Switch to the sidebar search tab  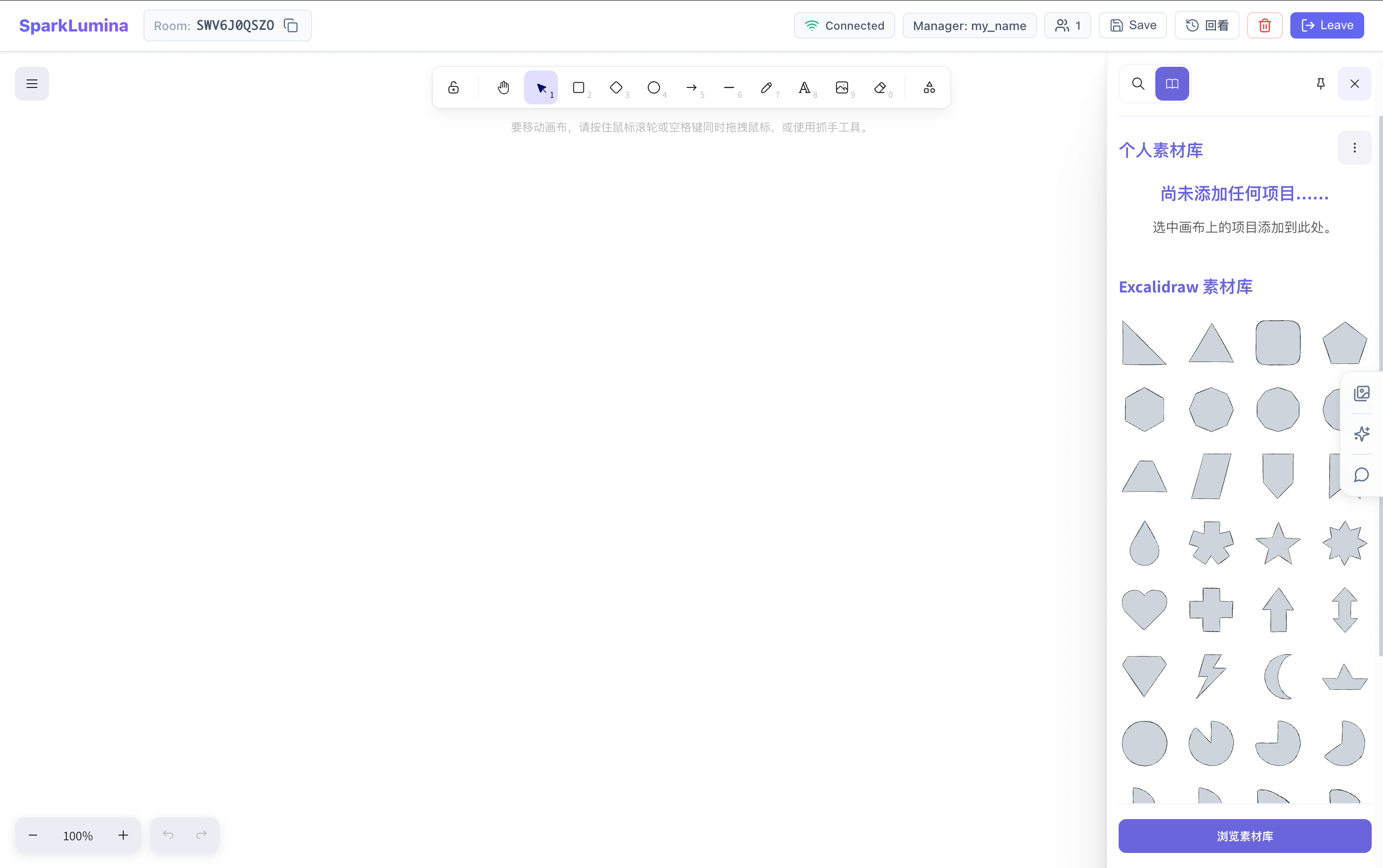click(1138, 84)
